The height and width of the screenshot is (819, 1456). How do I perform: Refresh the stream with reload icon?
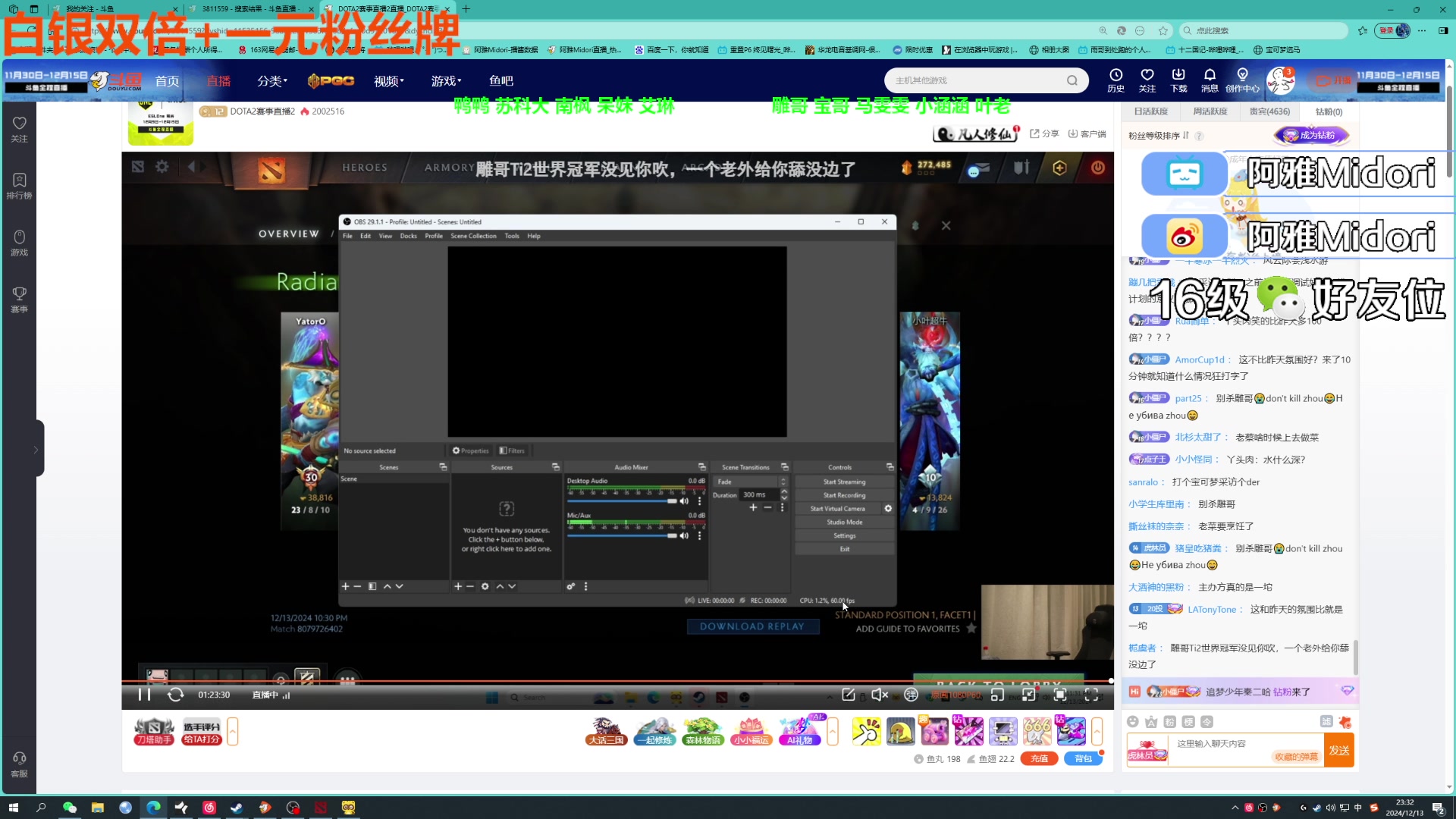click(175, 695)
